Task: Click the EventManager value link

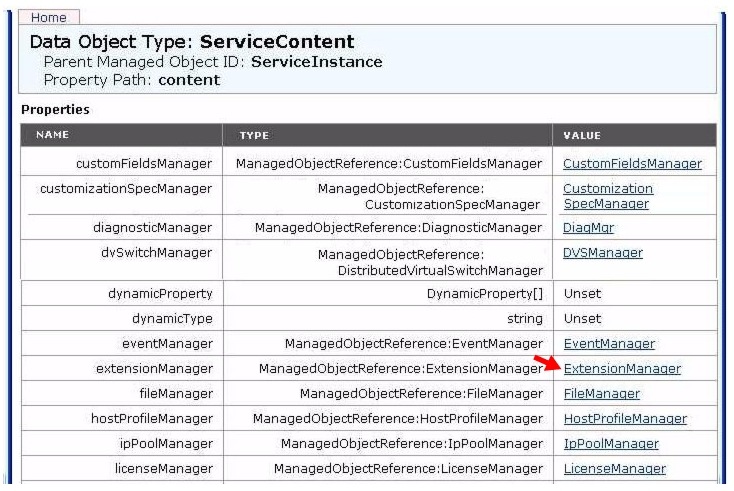Action: tap(609, 344)
